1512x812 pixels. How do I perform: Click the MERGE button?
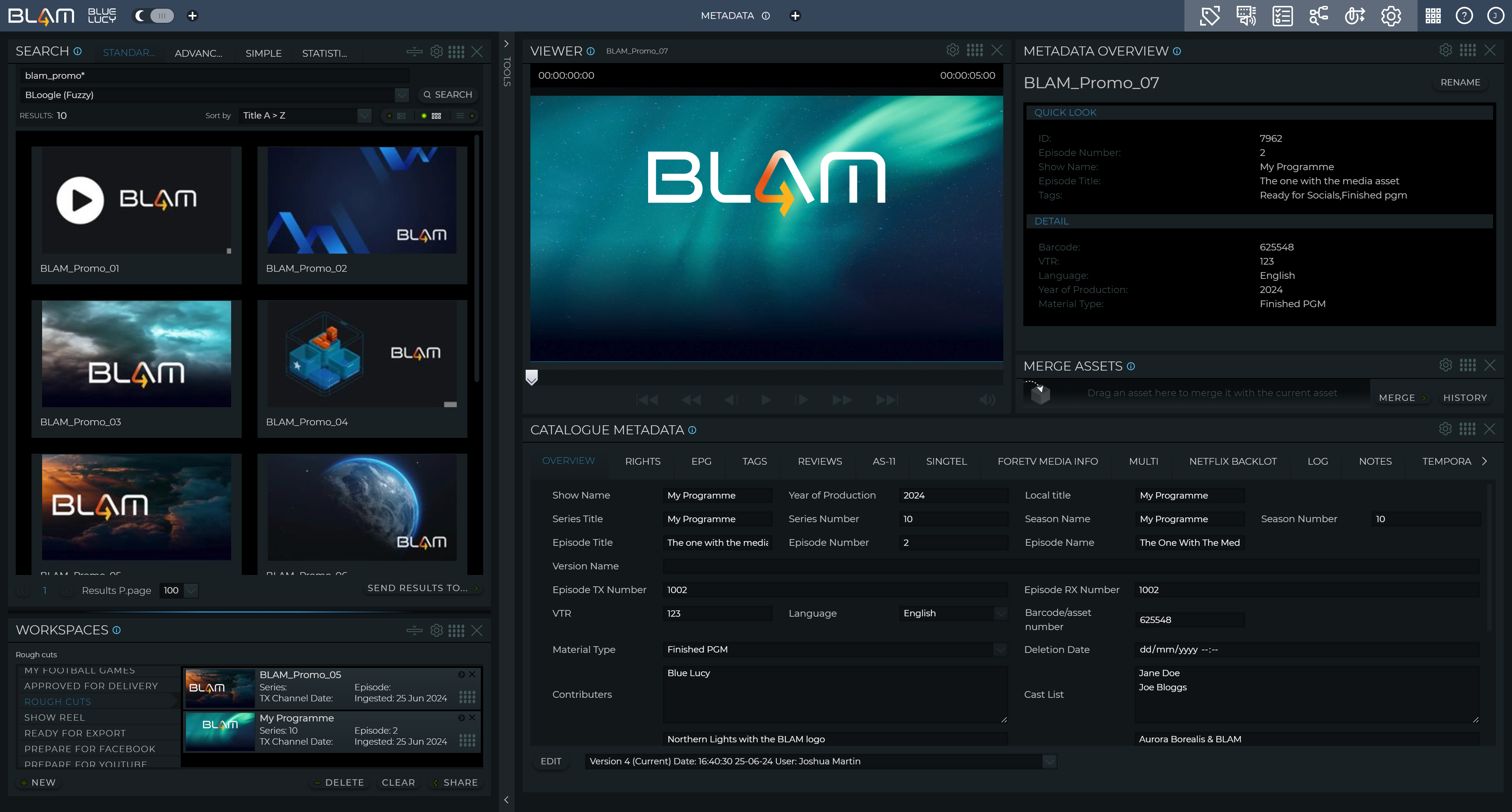pyautogui.click(x=1402, y=397)
